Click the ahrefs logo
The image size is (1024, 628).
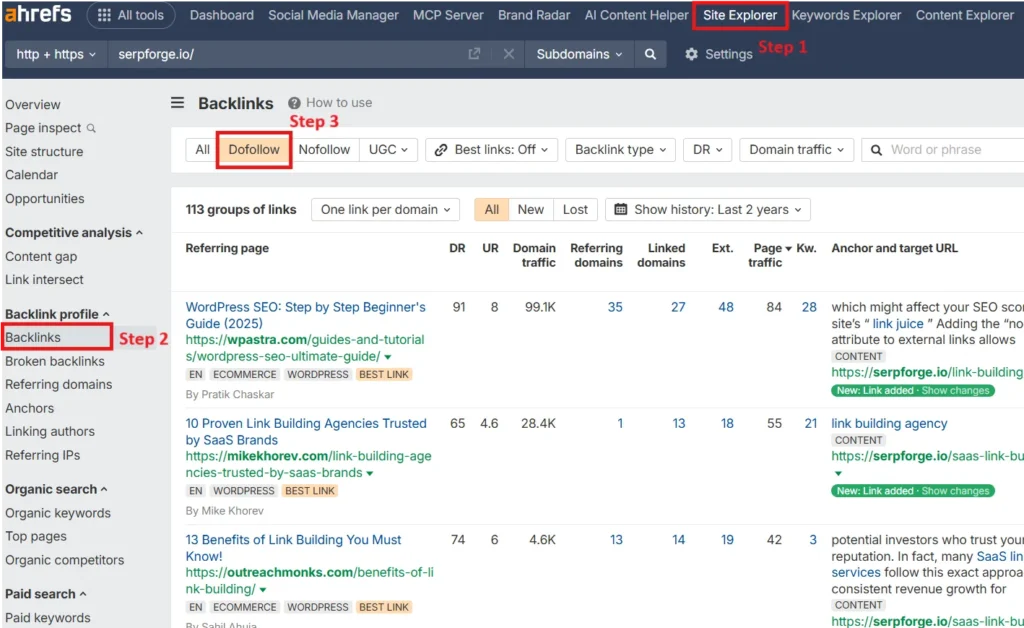point(37,14)
